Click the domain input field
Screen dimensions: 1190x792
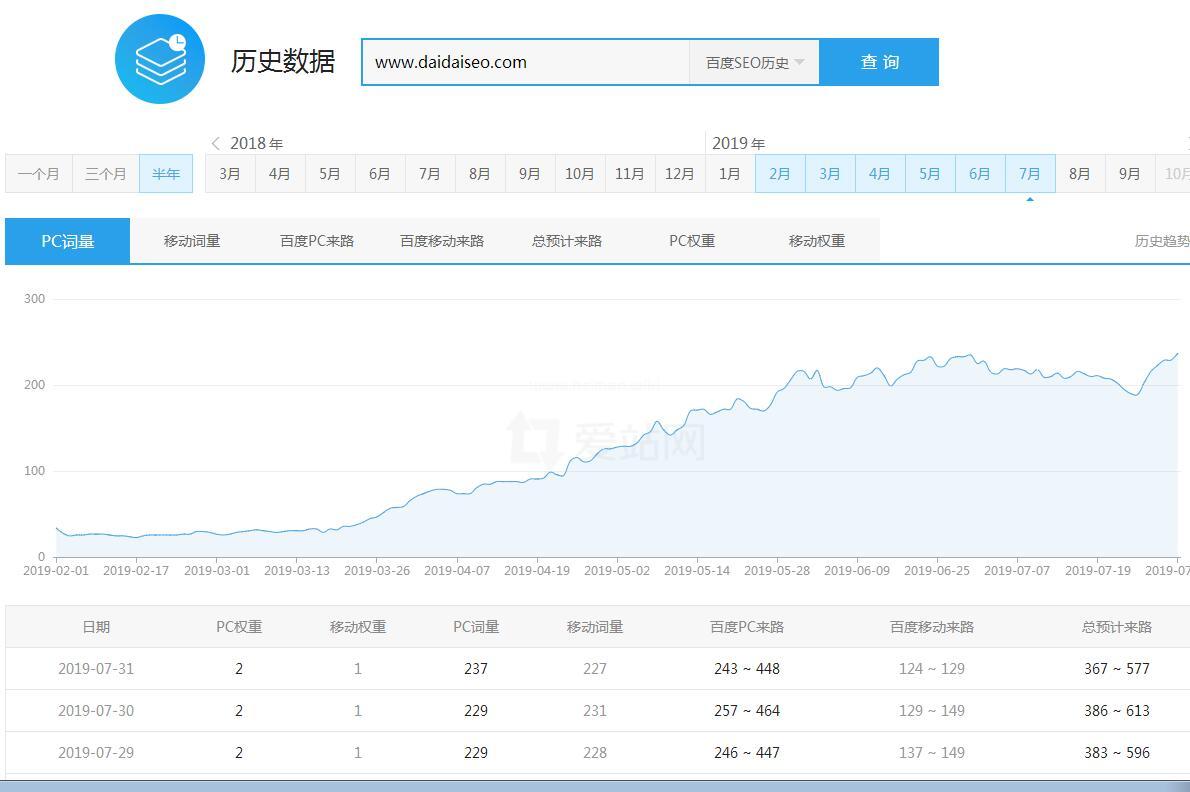click(525, 62)
